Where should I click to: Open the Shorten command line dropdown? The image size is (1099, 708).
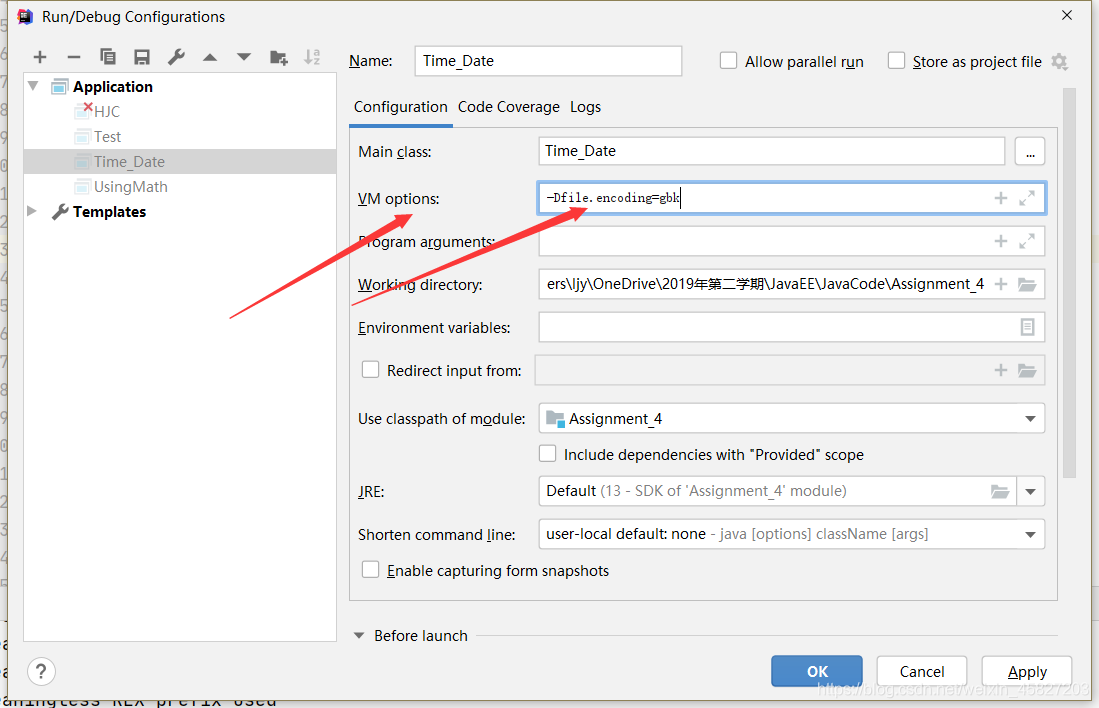point(1032,534)
